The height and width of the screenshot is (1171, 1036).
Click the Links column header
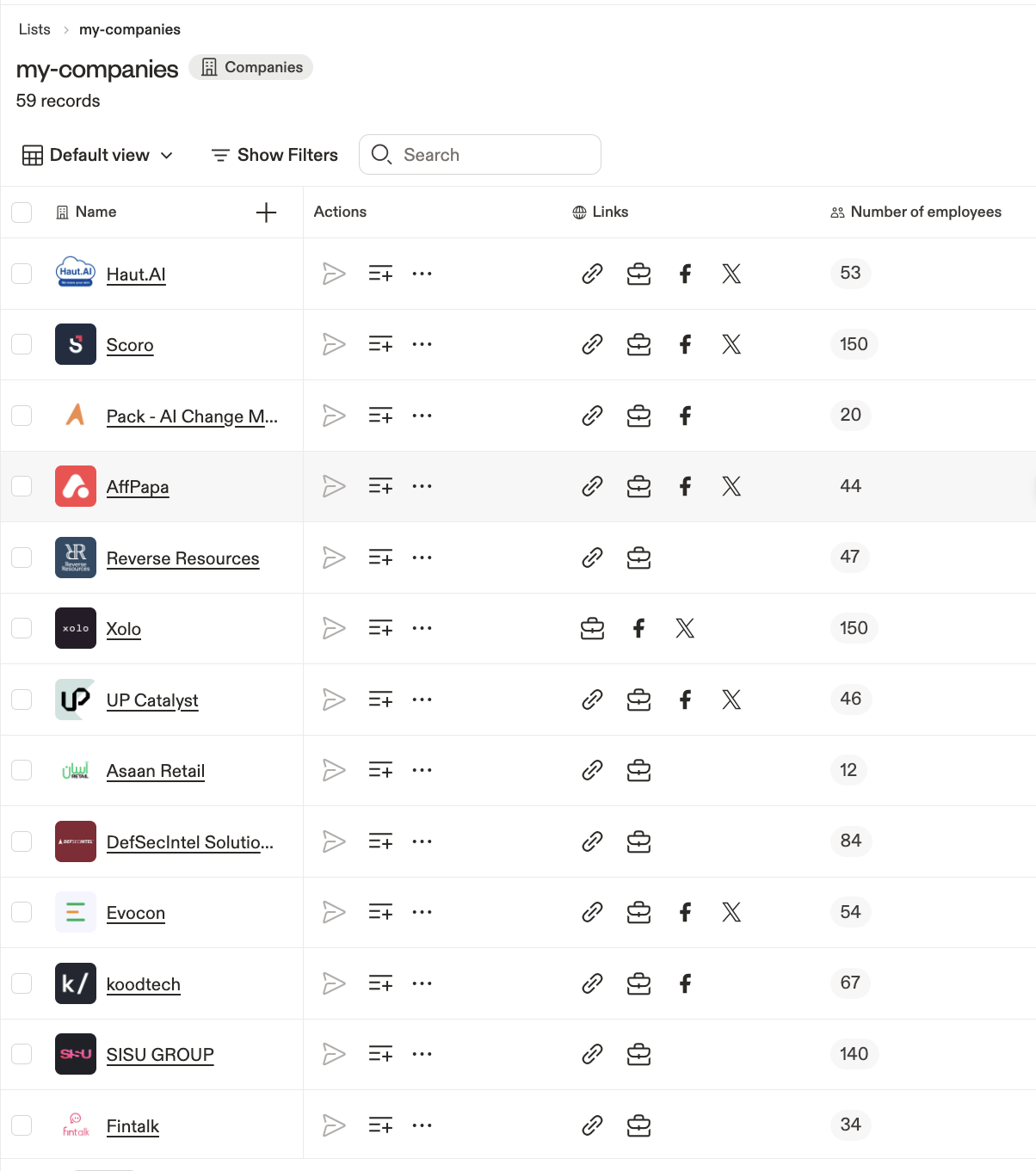click(x=601, y=212)
